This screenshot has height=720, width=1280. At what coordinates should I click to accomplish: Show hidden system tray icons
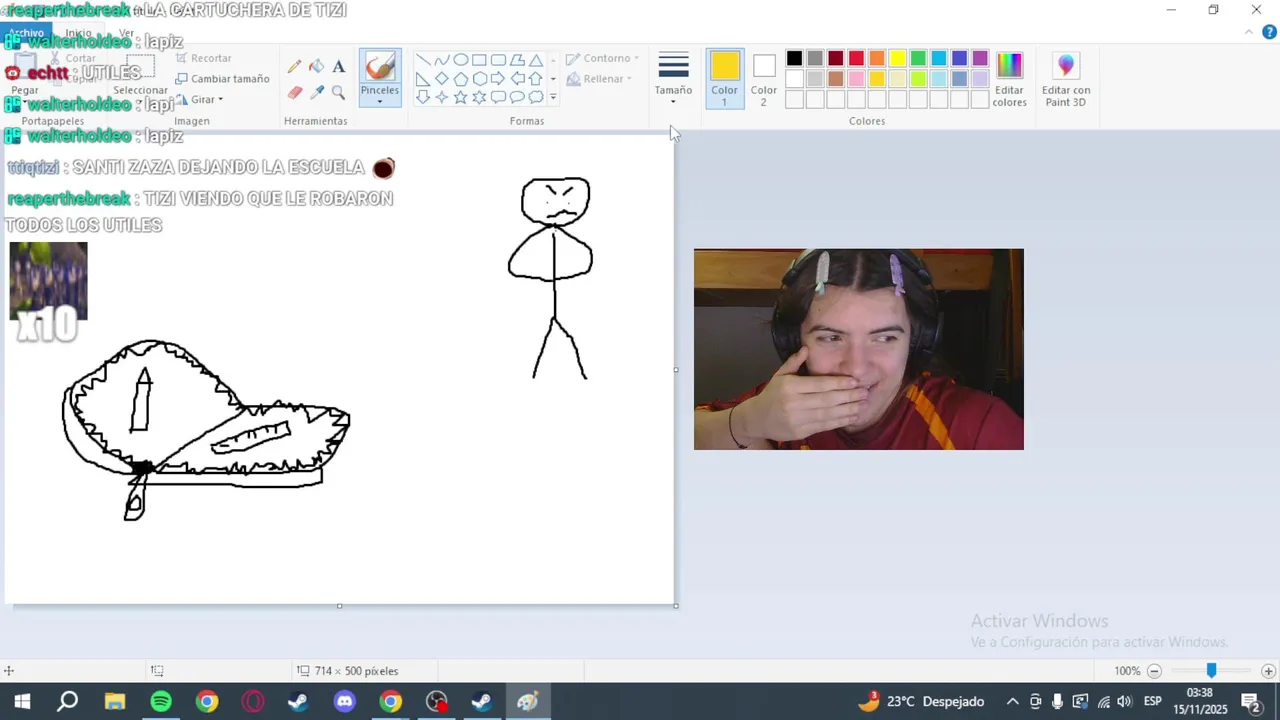(x=1012, y=701)
